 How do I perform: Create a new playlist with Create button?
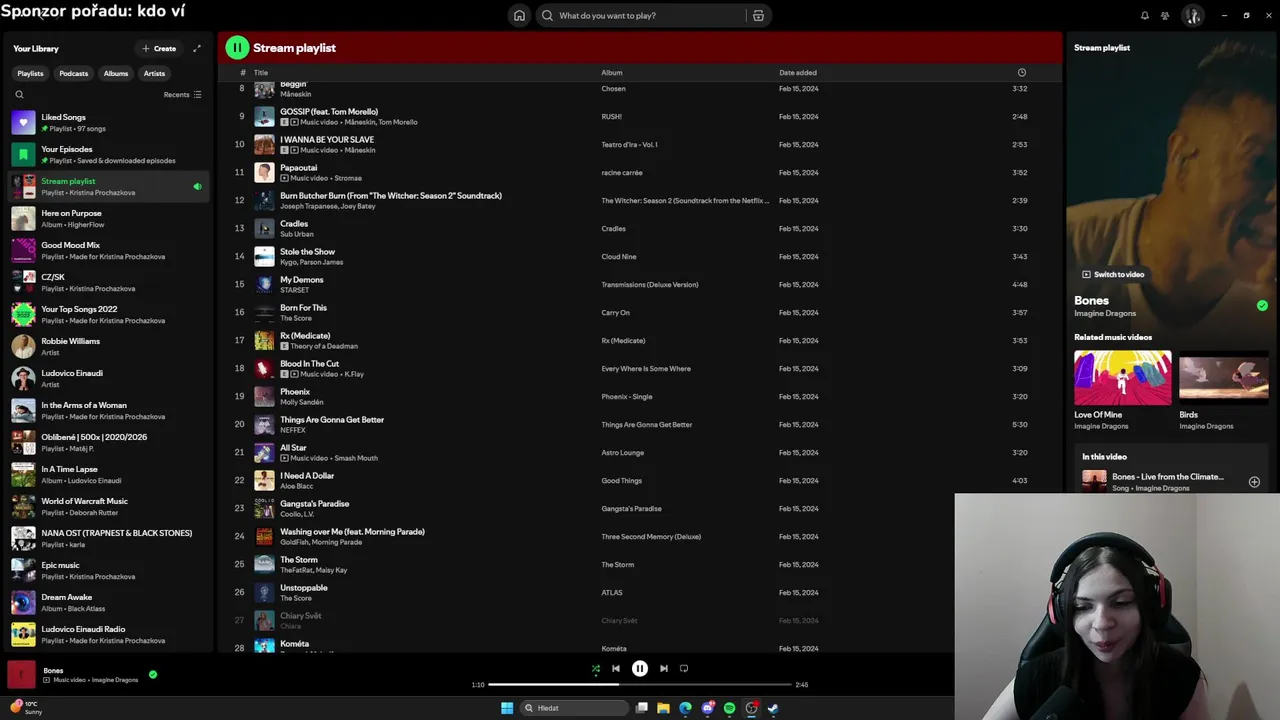coord(159,48)
